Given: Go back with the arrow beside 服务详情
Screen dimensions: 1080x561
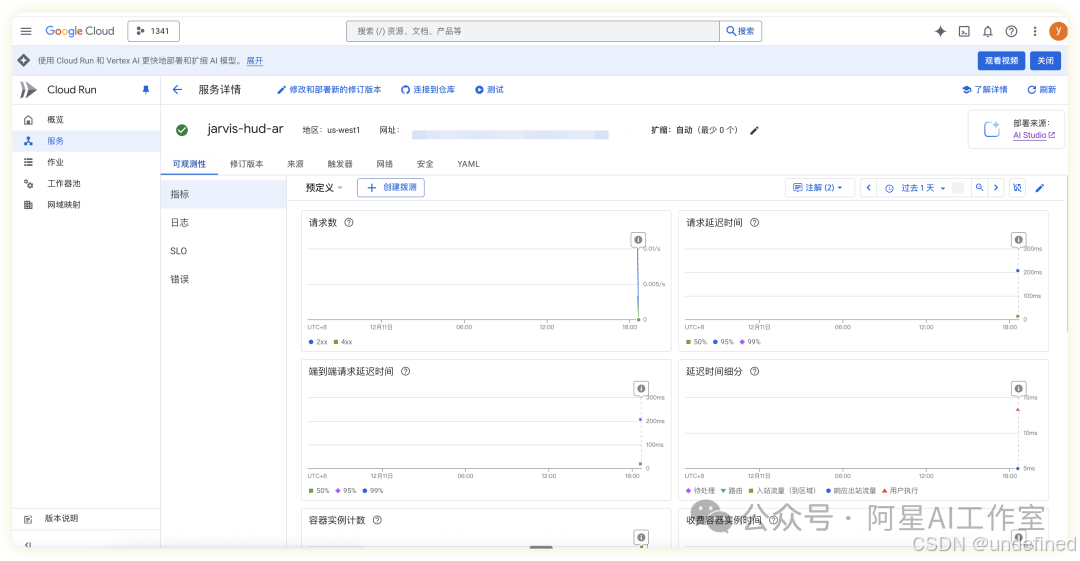Looking at the screenshot, I should (x=177, y=90).
